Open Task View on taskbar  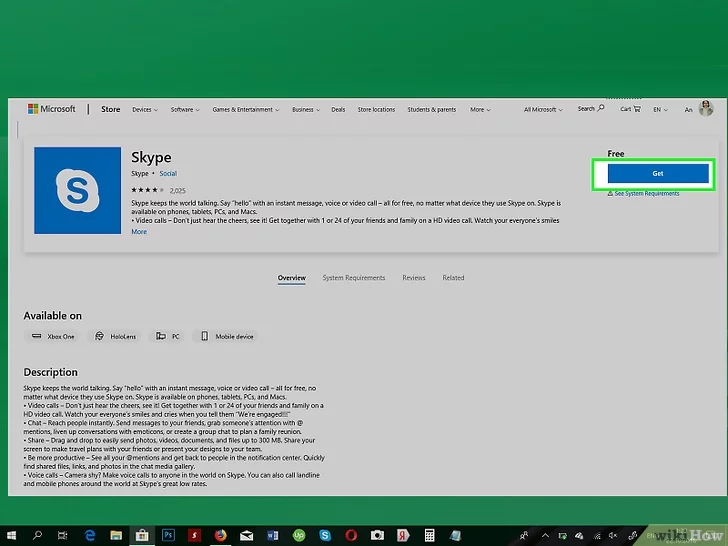[62, 535]
